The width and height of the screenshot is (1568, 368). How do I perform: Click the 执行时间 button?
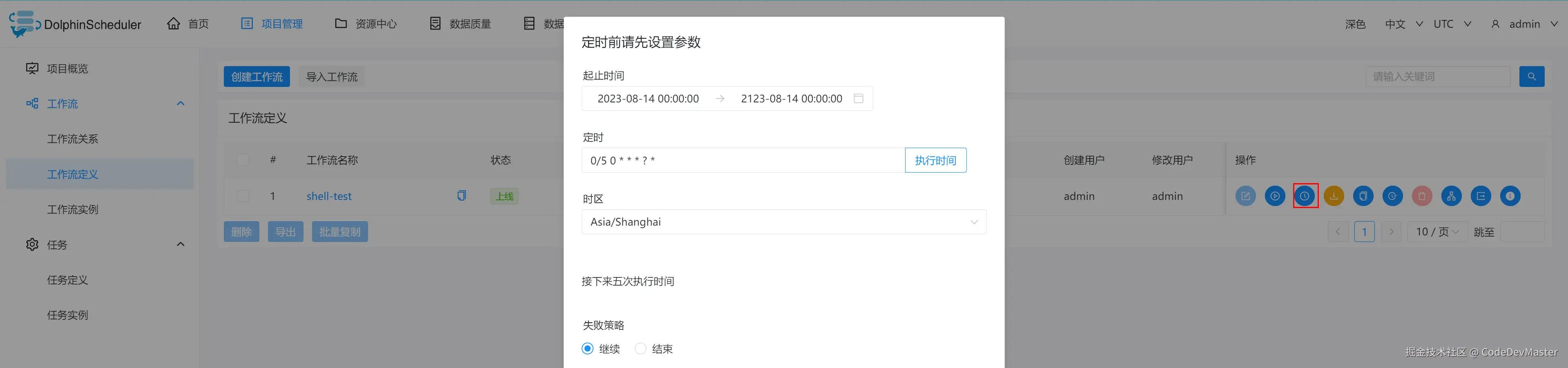click(x=936, y=161)
